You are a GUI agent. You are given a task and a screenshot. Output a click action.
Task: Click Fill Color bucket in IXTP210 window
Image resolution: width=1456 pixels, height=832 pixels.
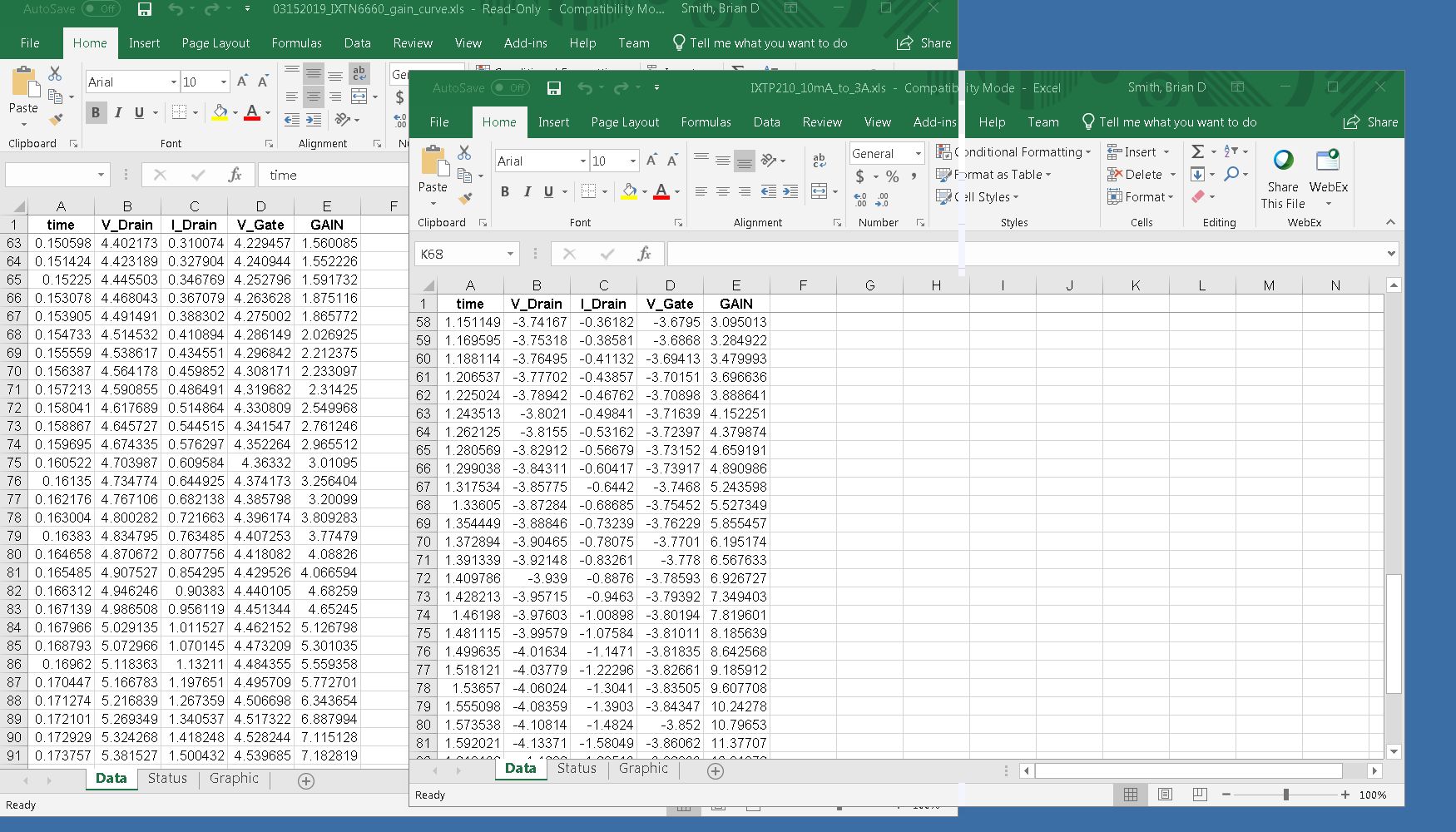pyautogui.click(x=629, y=191)
